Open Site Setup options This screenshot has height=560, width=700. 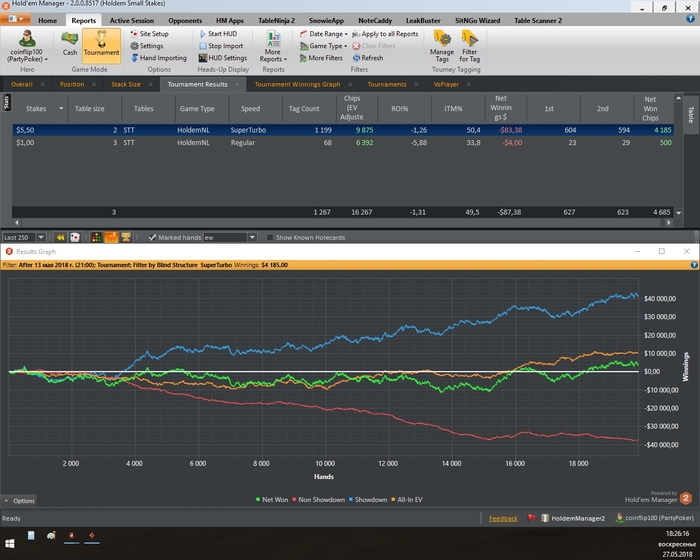point(150,33)
